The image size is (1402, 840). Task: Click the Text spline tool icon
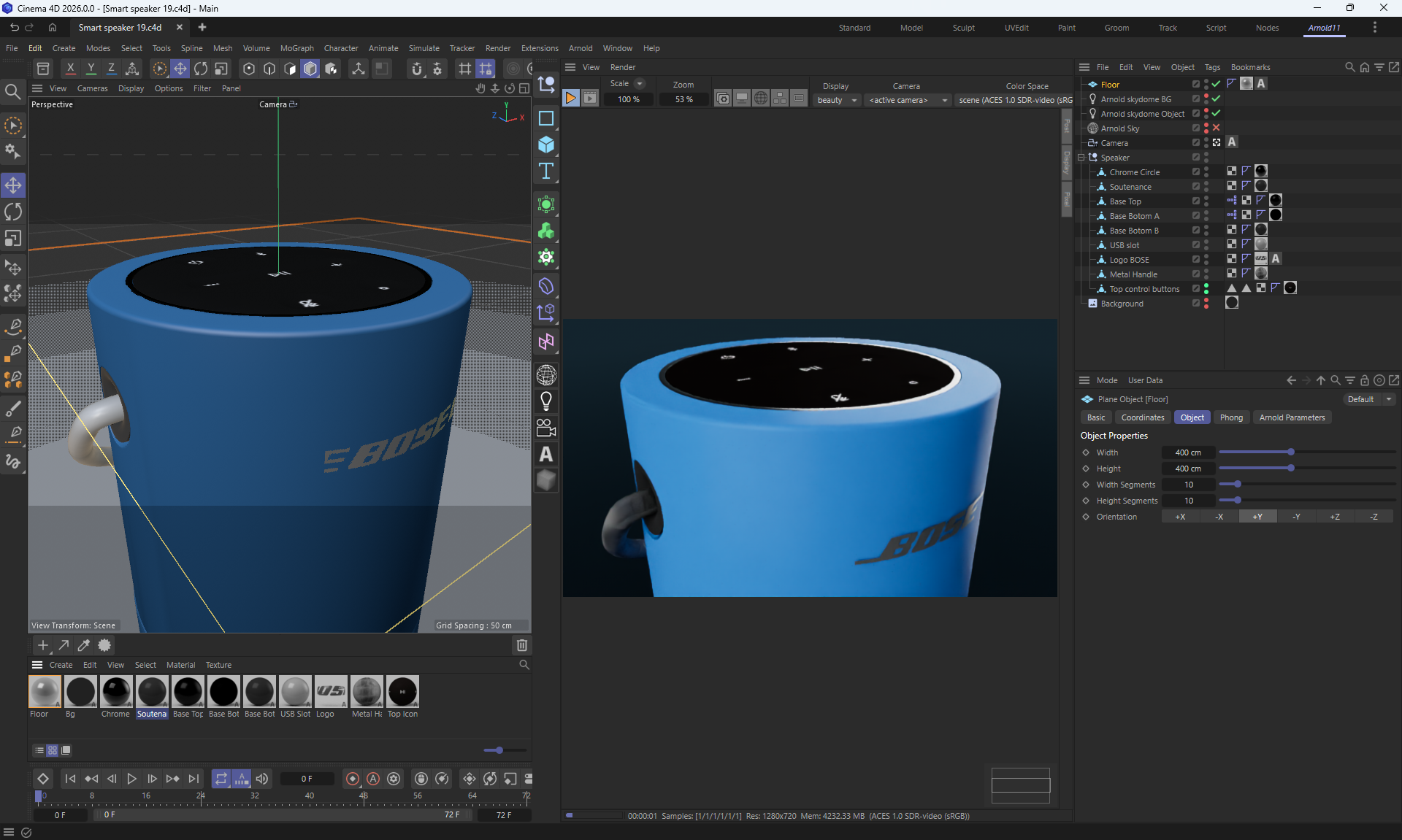(x=546, y=172)
